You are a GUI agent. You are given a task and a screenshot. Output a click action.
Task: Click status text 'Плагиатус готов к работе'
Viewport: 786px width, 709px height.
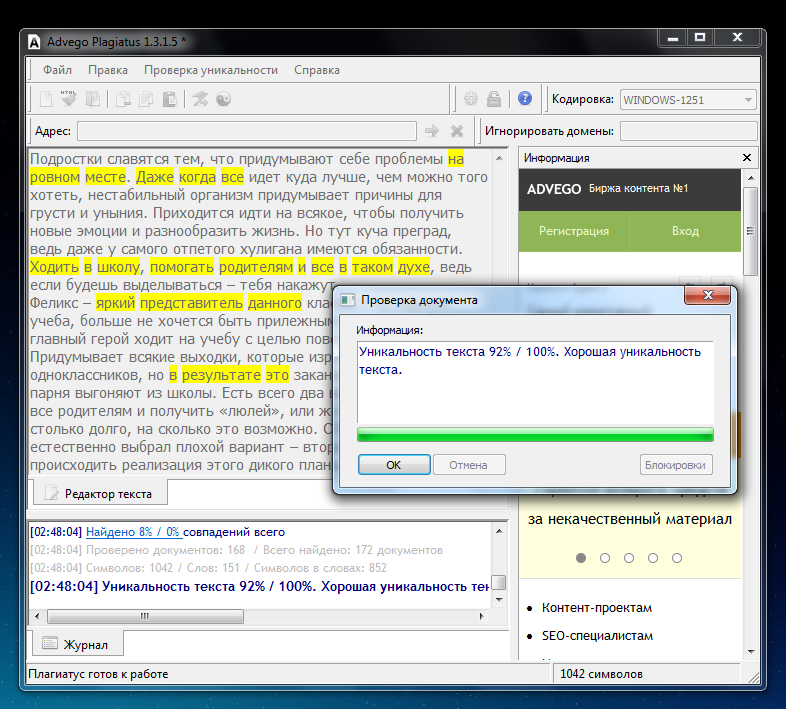click(98, 674)
